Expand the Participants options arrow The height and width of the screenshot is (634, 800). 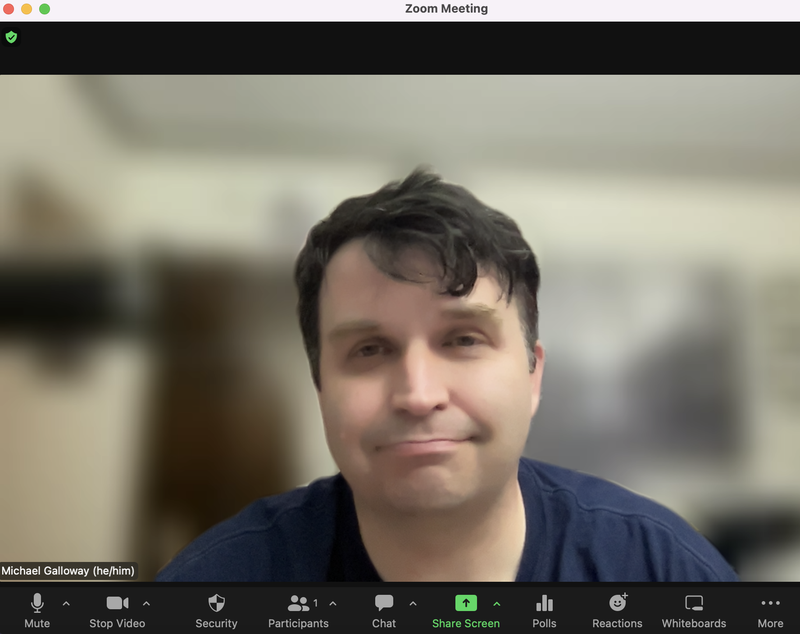tap(333, 604)
